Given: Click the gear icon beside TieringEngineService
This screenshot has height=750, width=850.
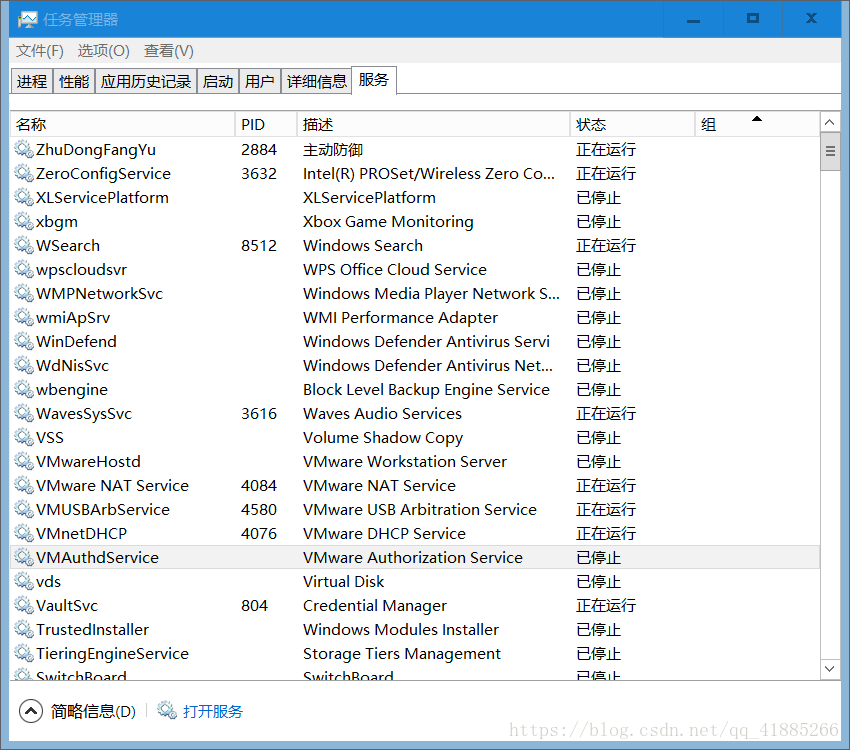Looking at the screenshot, I should pyautogui.click(x=24, y=653).
